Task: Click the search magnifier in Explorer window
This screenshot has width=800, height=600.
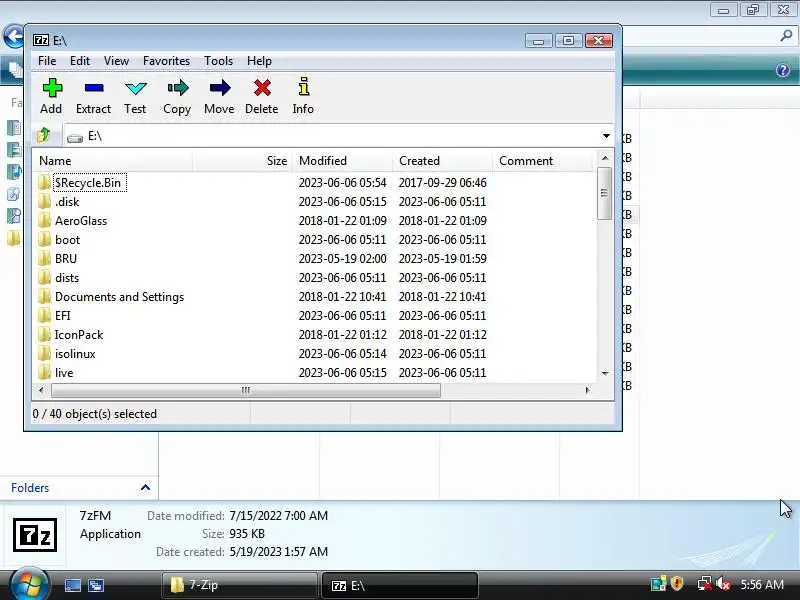Action: (786, 35)
